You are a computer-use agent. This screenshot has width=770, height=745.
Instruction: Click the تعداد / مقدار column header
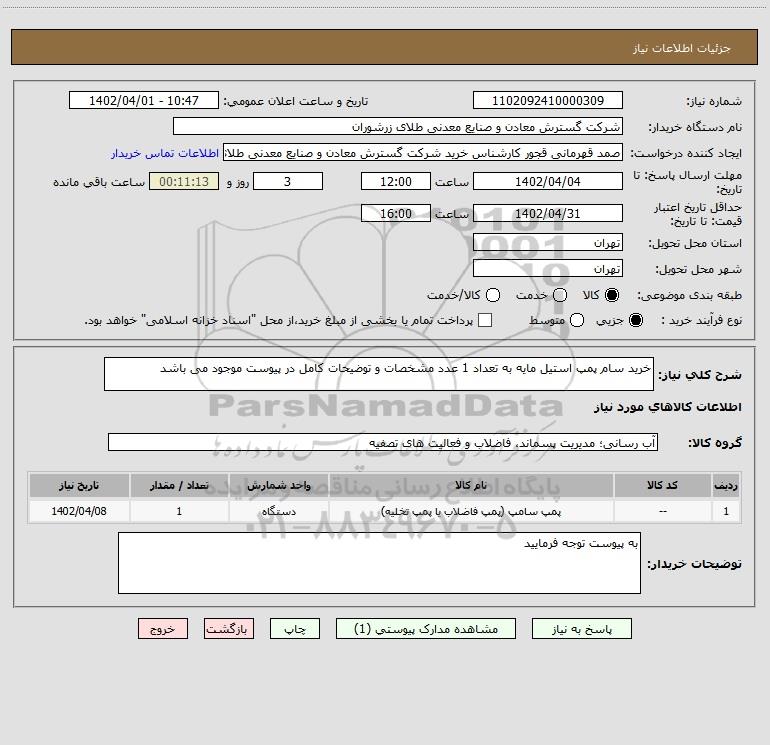click(x=179, y=485)
